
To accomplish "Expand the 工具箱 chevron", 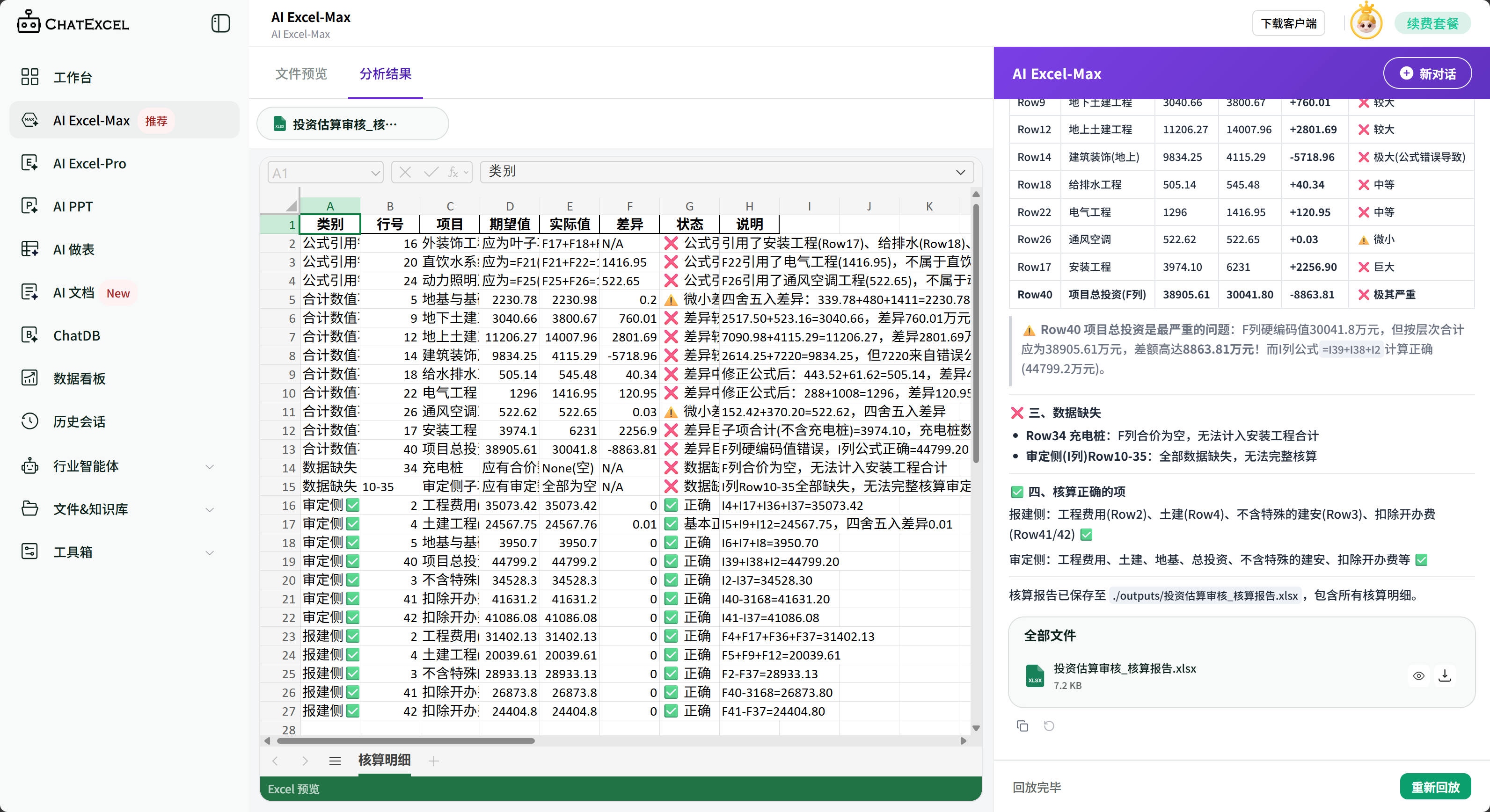I will tap(210, 552).
